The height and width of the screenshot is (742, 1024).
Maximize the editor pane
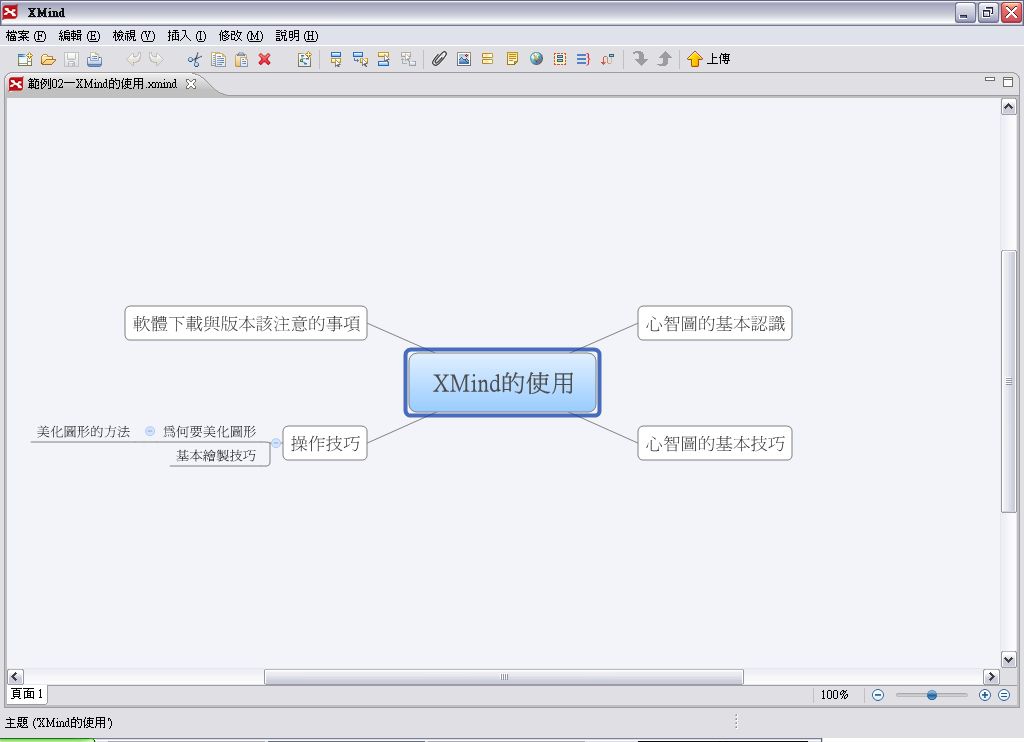pyautogui.click(x=1008, y=82)
